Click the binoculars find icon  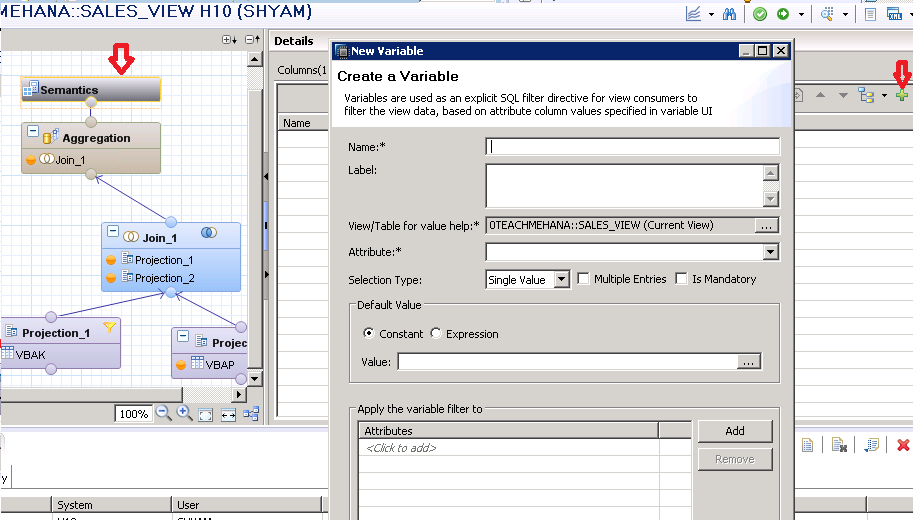click(729, 14)
